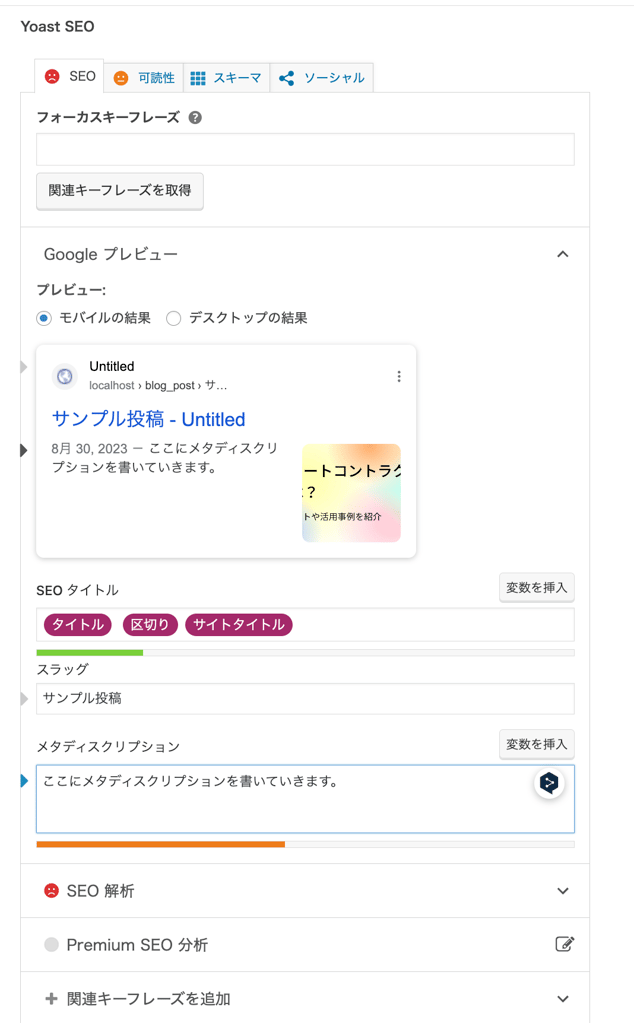Click the hexagon AI icon in the meta description
The width and height of the screenshot is (634, 1023).
click(x=548, y=784)
